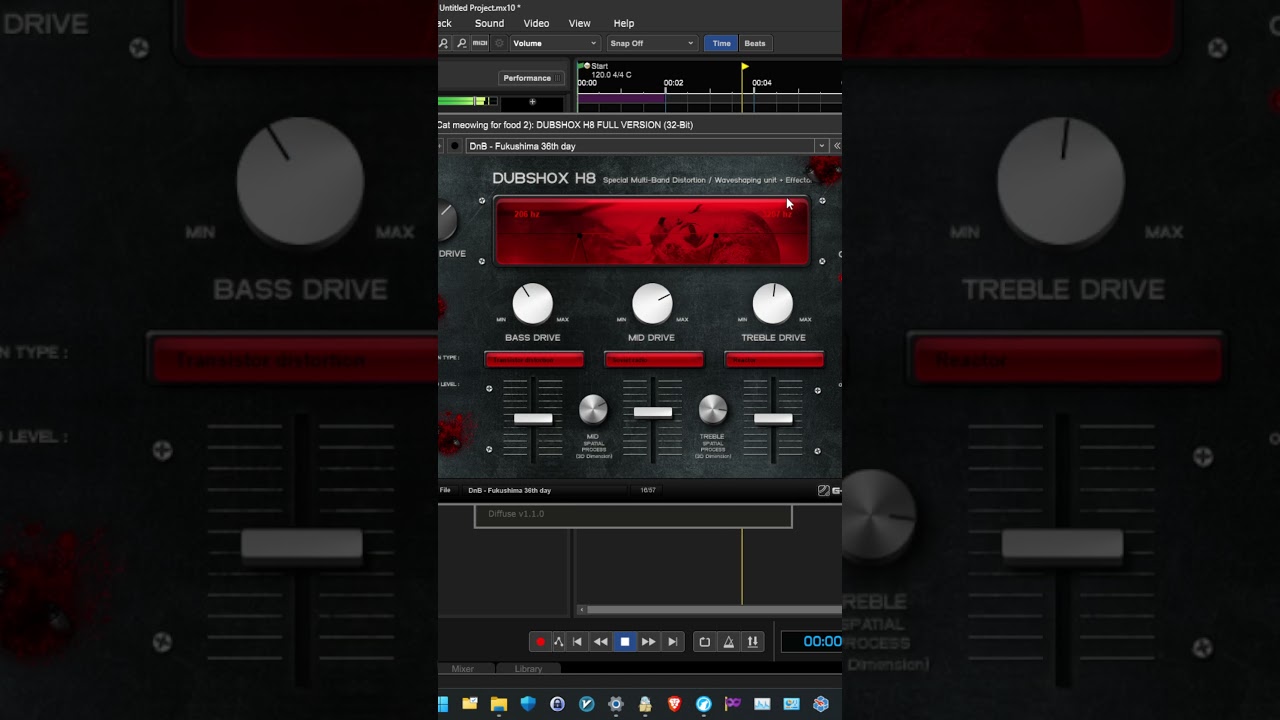Screen dimensions: 1280x720
Task: Open Windows Security shield in taskbar
Action: [528, 704]
